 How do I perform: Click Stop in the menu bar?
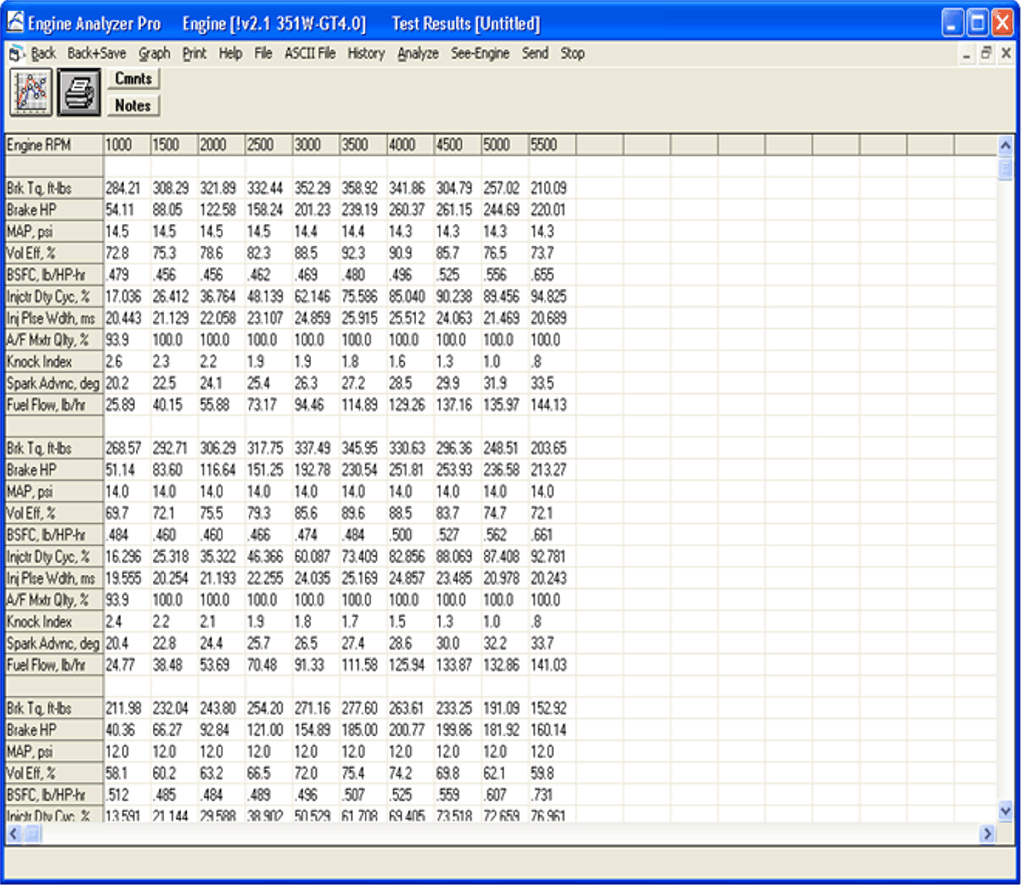click(572, 54)
